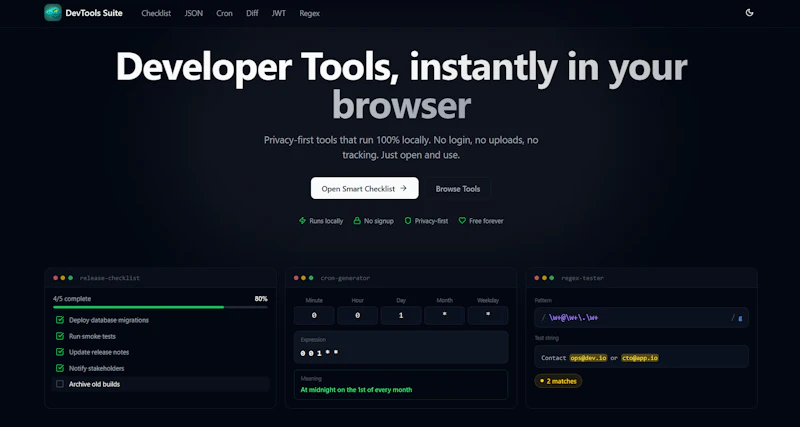This screenshot has width=800, height=427.
Task: Uncheck Run smoke tests checkbox
Action: (x=60, y=336)
